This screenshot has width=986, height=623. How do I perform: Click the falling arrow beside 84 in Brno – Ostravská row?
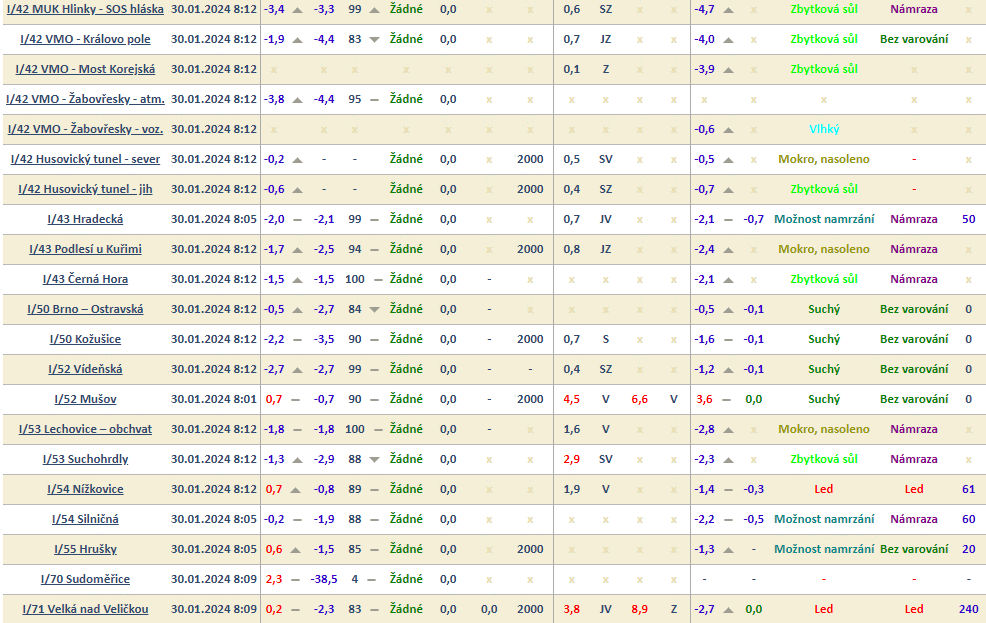pyautogui.click(x=374, y=309)
